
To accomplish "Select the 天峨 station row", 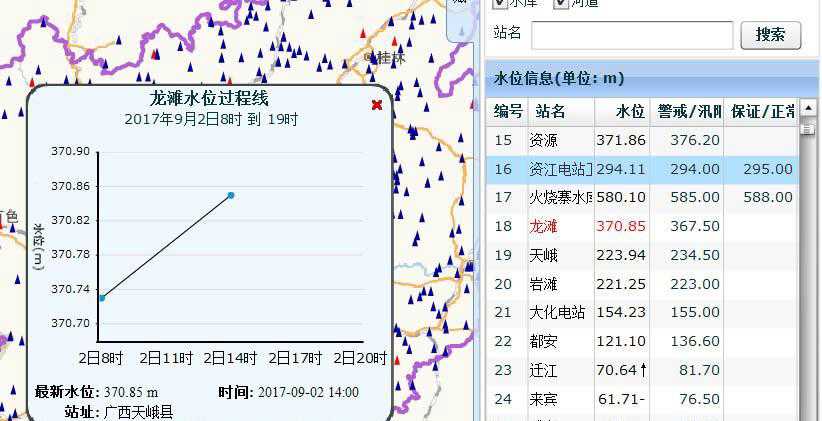I will [x=642, y=255].
